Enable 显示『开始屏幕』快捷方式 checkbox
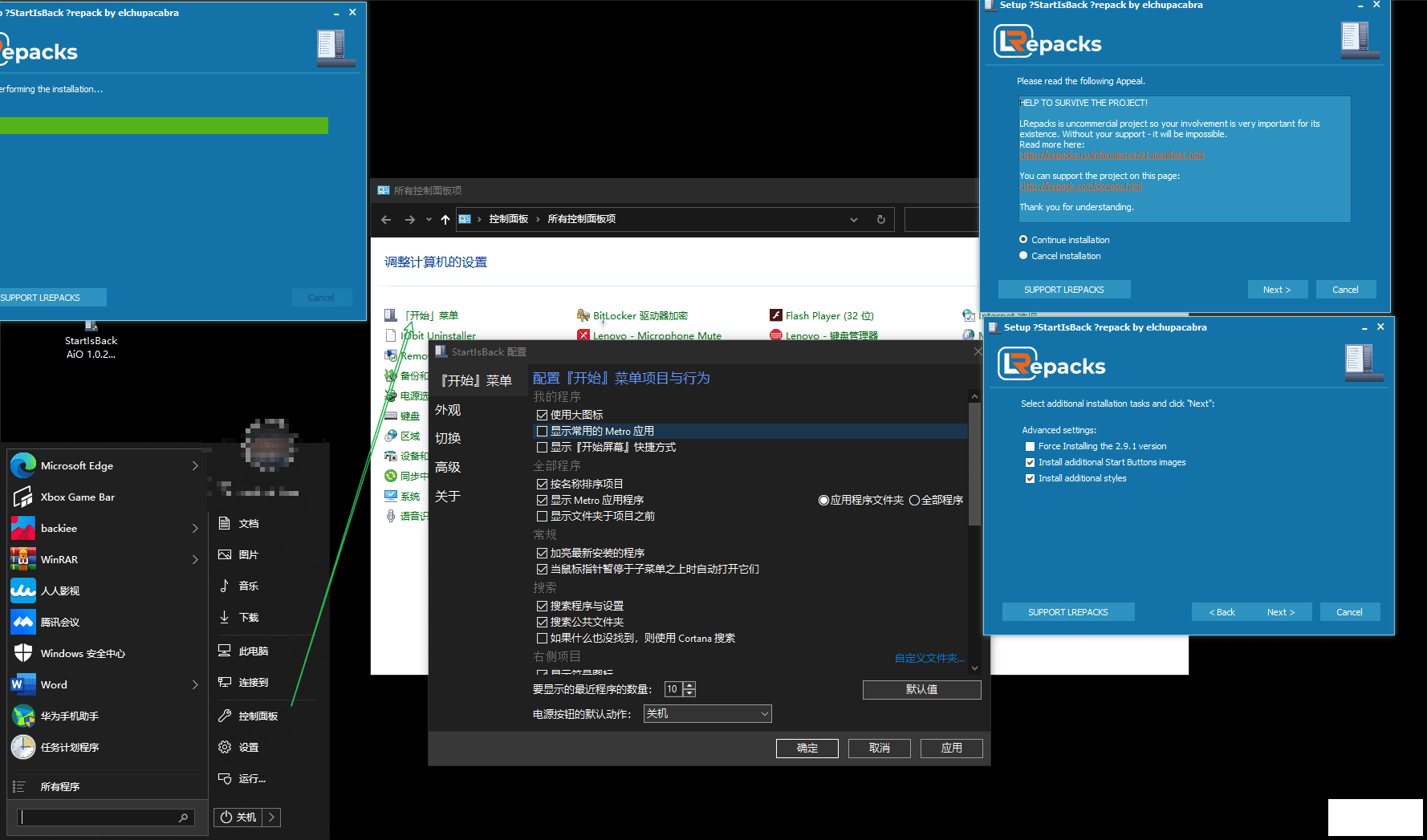Image resolution: width=1427 pixels, height=840 pixels. [x=542, y=447]
